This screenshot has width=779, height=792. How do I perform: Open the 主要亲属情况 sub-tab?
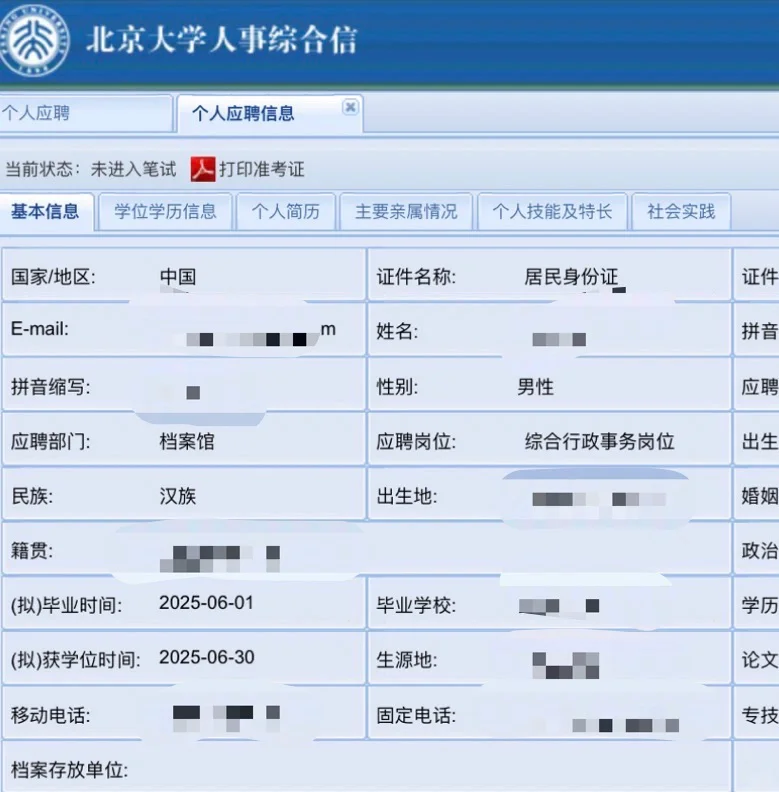(x=406, y=211)
